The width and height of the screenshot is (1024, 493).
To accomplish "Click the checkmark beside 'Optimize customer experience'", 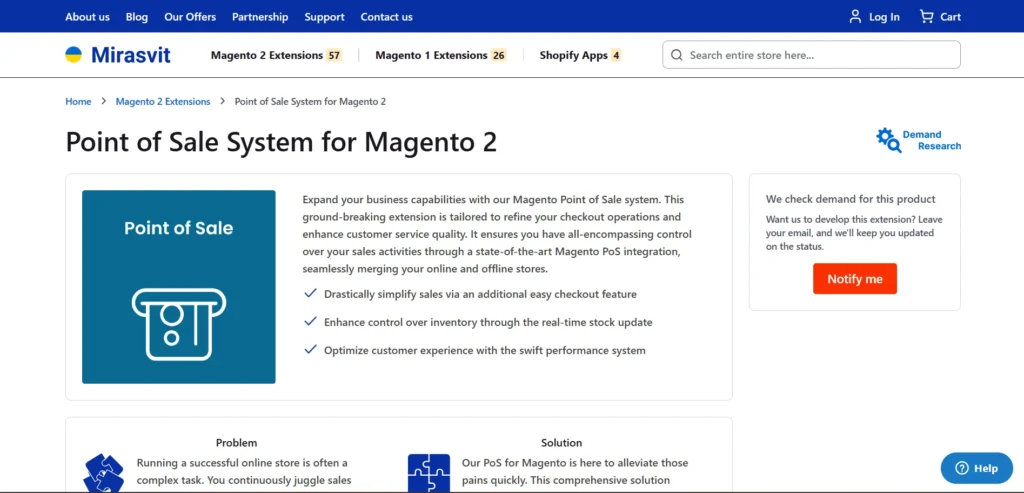I will (310, 349).
